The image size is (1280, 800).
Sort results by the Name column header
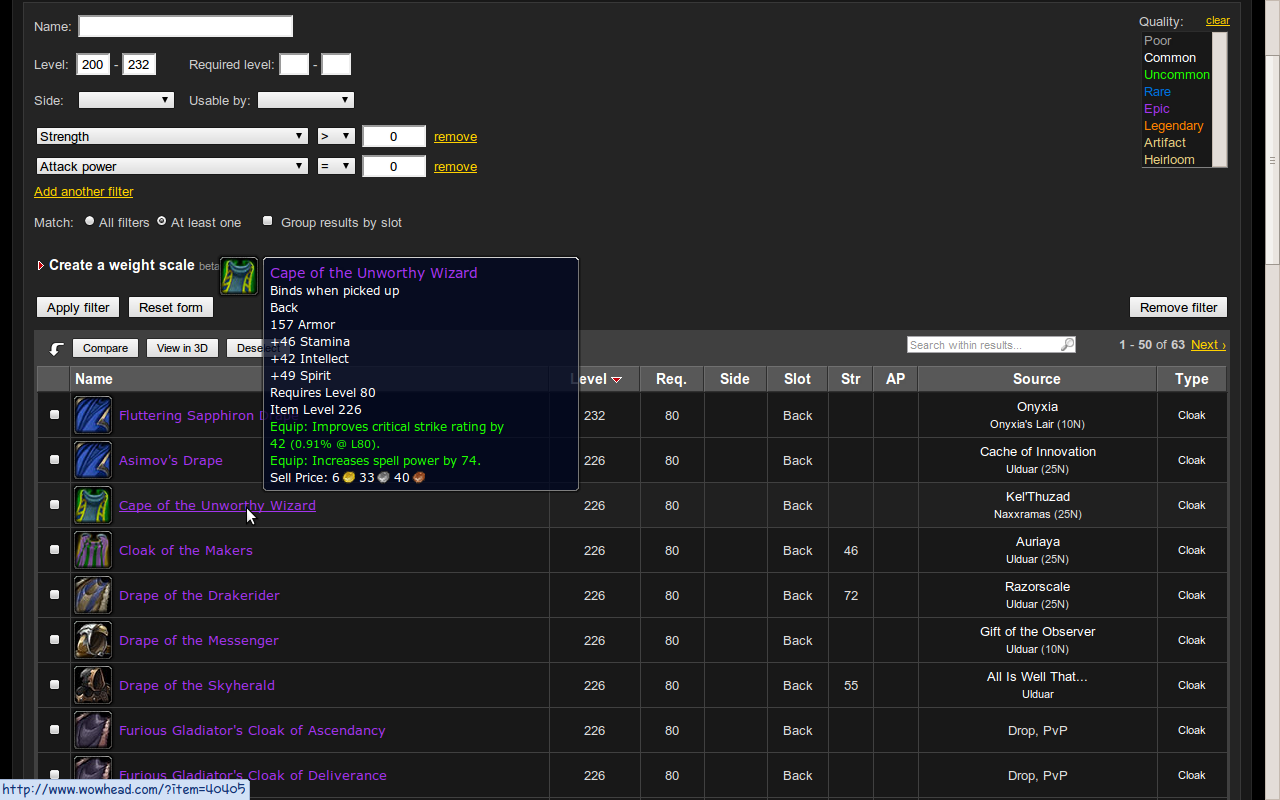(x=94, y=379)
